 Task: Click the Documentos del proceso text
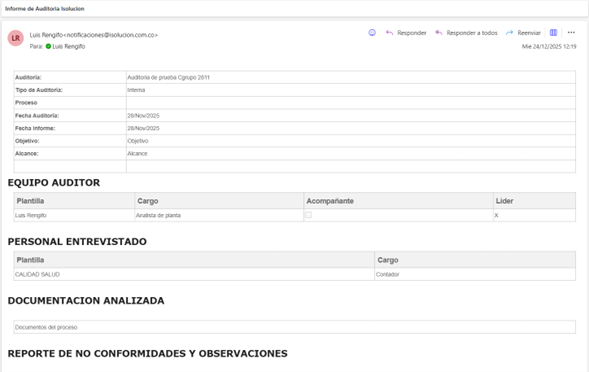(x=46, y=327)
